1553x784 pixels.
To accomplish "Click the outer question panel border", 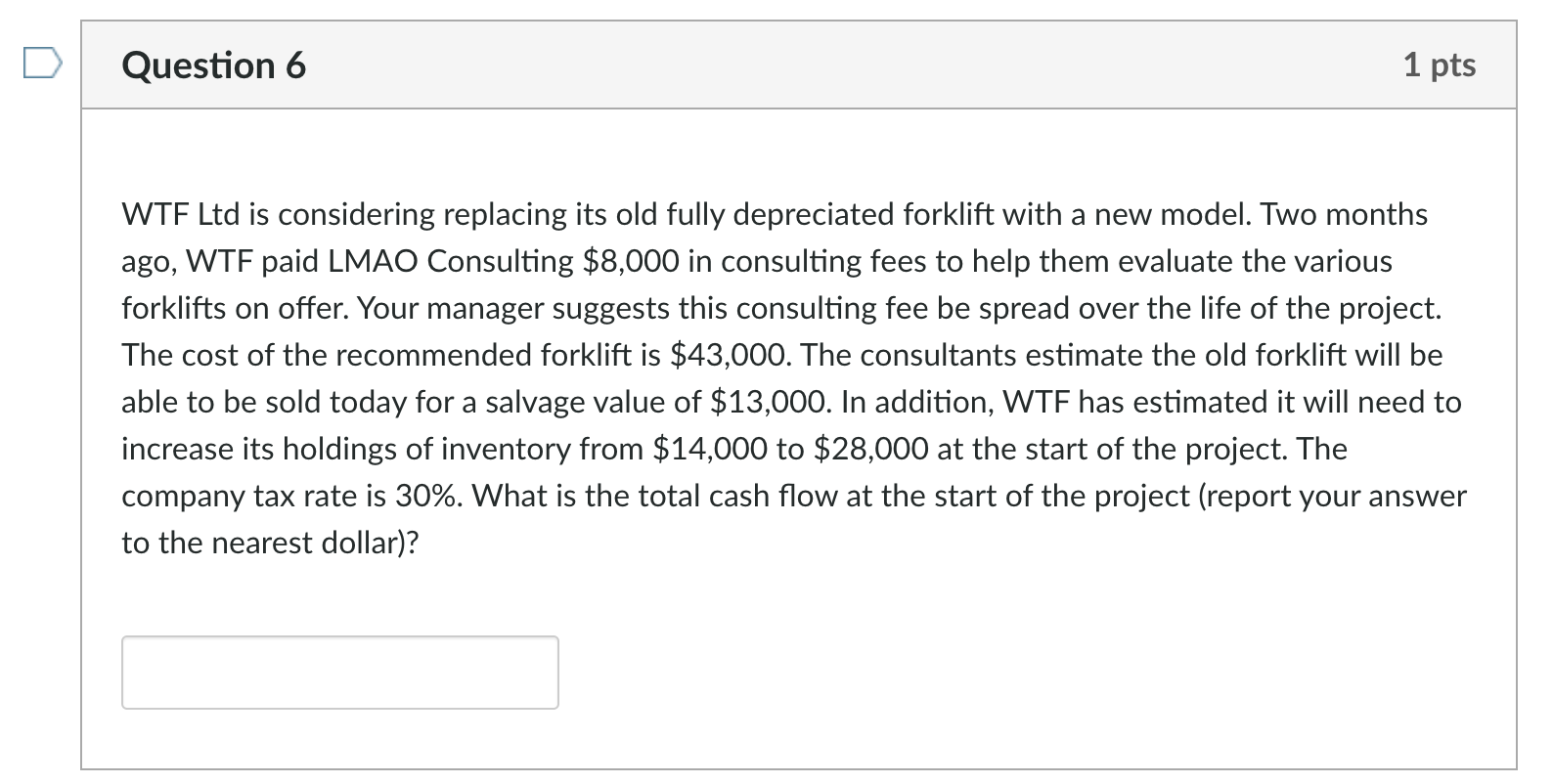I will [82, 391].
